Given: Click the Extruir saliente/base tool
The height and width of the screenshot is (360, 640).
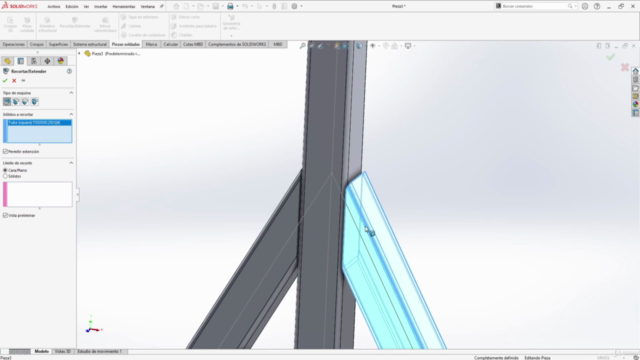Looking at the screenshot, I should point(105,25).
